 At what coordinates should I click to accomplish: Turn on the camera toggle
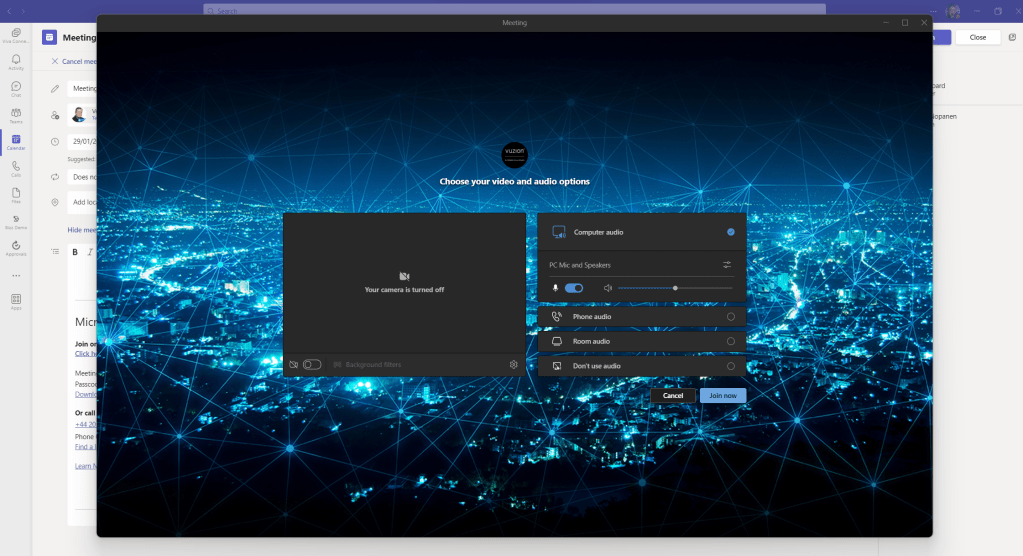(x=312, y=365)
